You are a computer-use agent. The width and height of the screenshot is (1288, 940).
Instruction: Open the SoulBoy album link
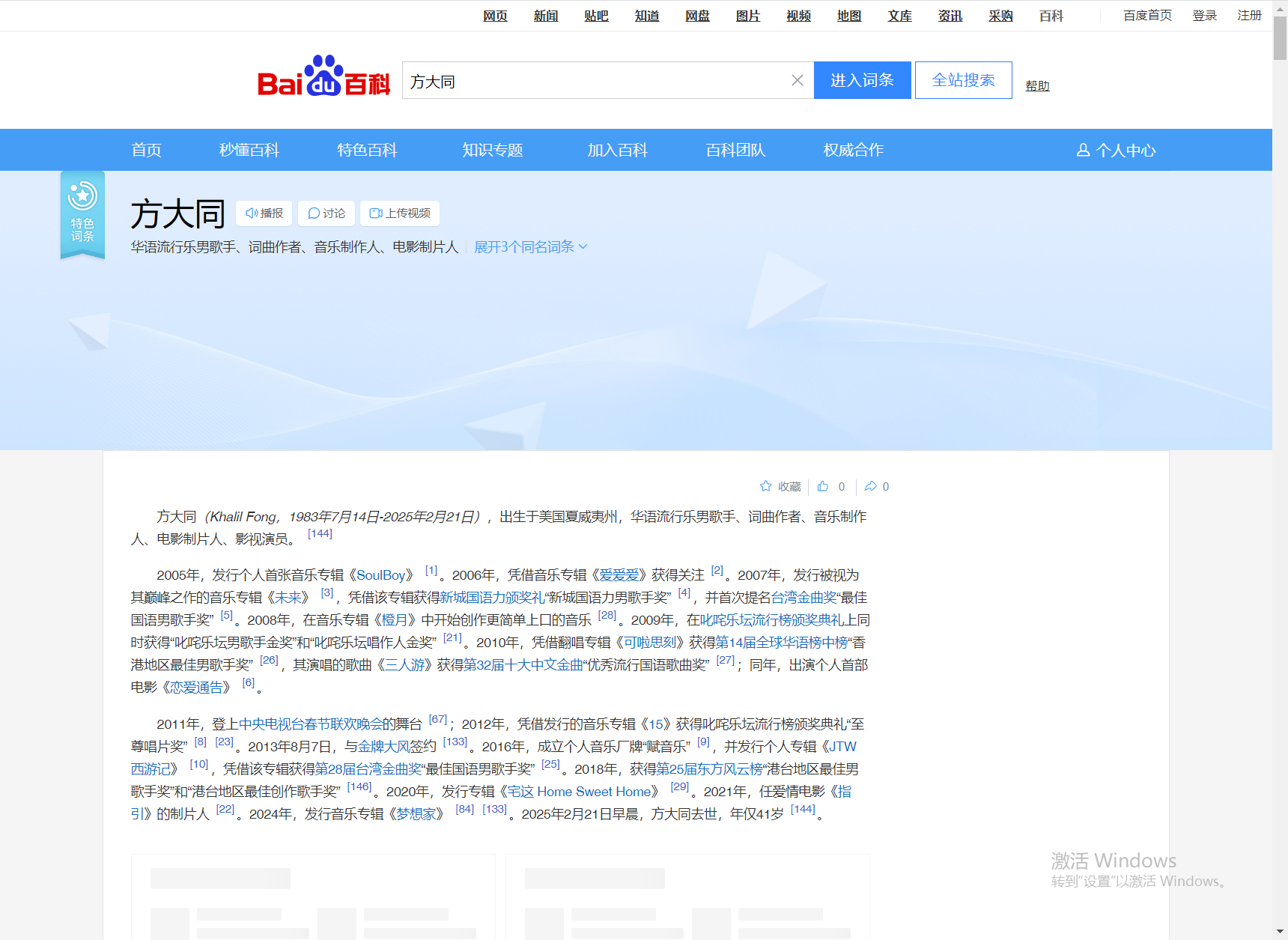click(381, 575)
